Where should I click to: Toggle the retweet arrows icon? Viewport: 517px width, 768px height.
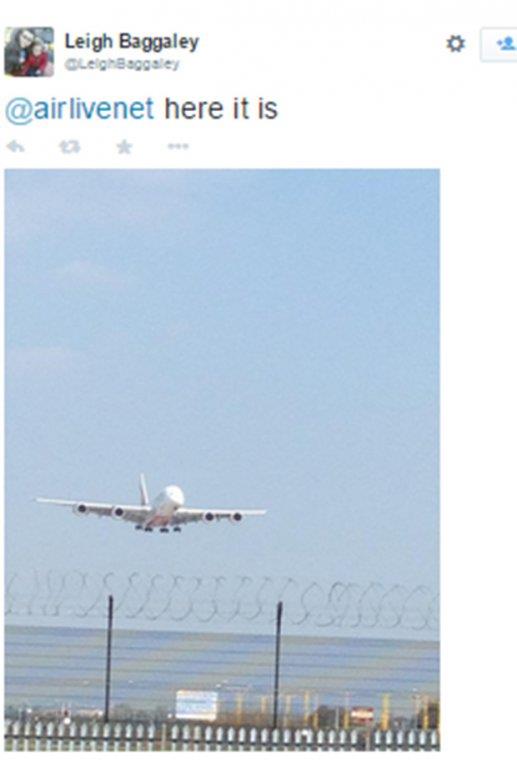(x=69, y=146)
